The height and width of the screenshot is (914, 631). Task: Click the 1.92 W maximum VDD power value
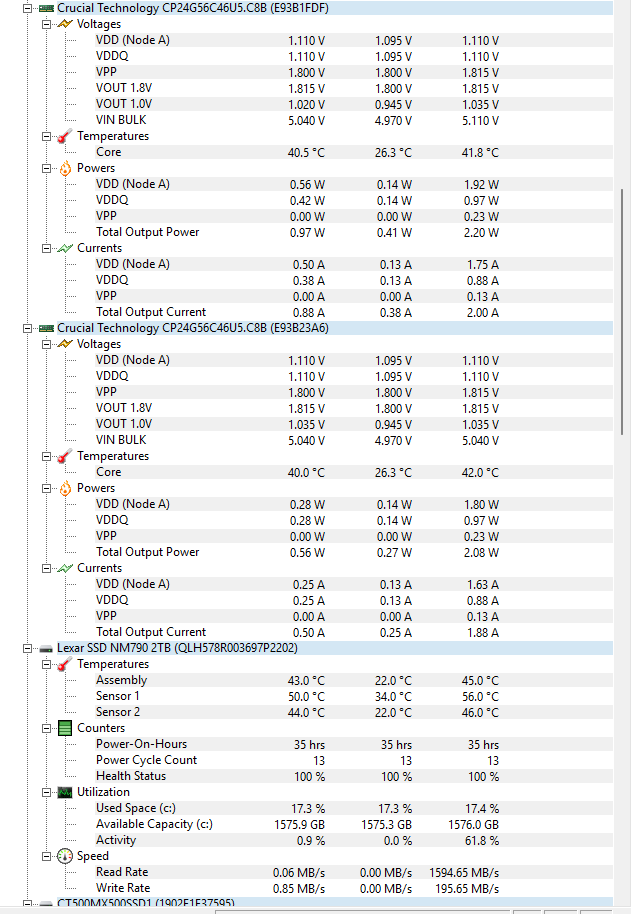tap(481, 185)
